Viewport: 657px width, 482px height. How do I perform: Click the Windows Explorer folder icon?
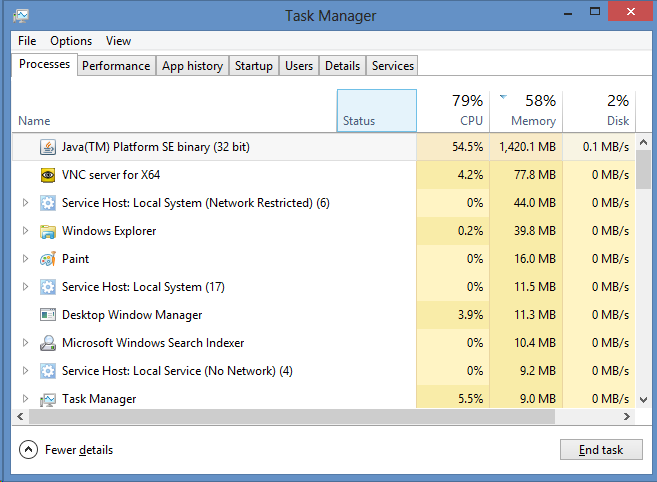[48, 231]
